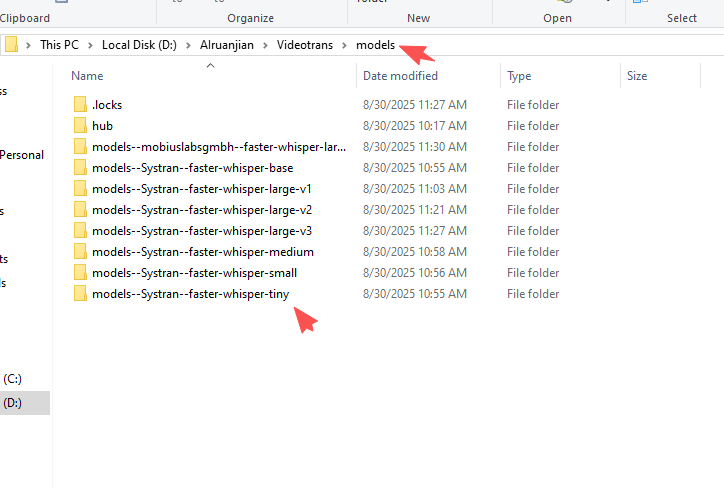724x488 pixels.
Task: Click models in the breadcrumb path
Action: point(375,45)
